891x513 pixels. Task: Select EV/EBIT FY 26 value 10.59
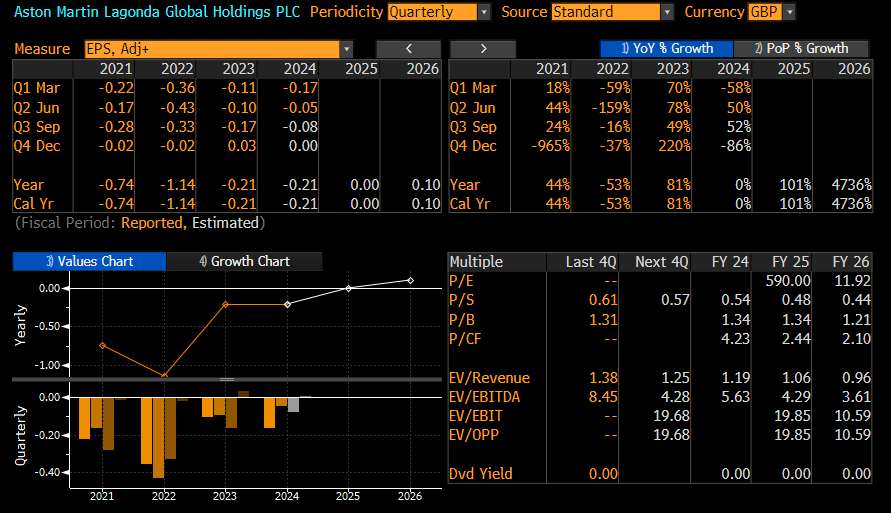click(x=853, y=416)
